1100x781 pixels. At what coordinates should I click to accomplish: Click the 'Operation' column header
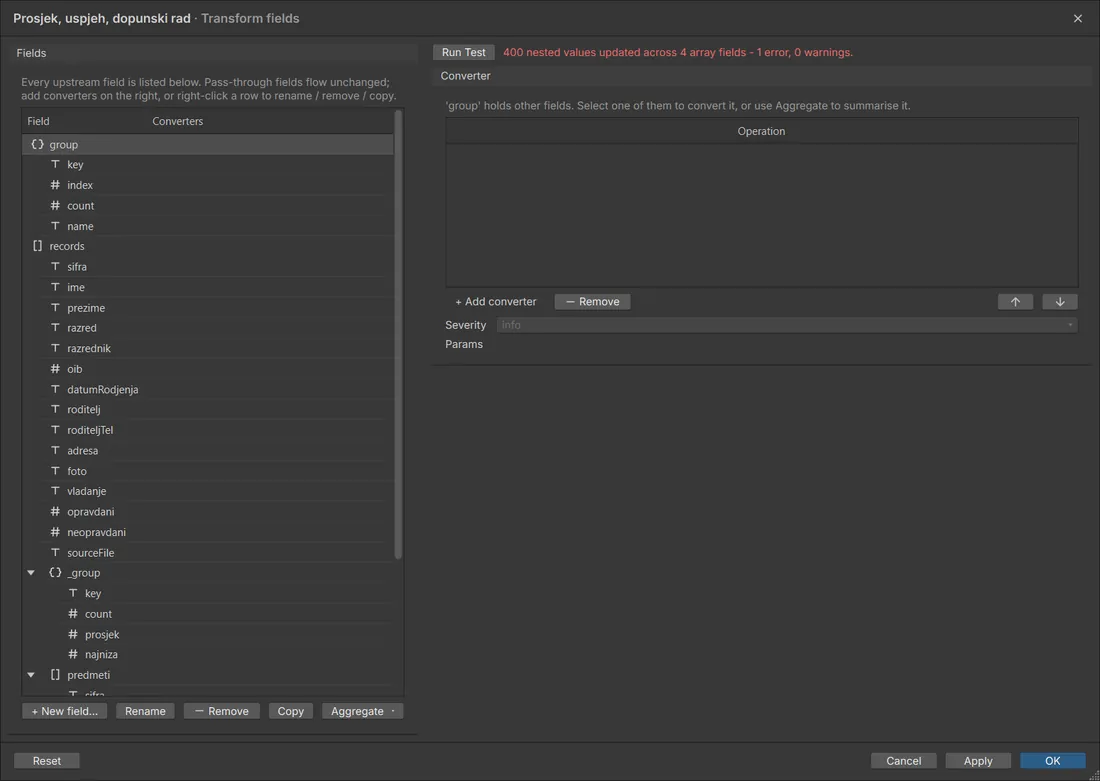coord(761,131)
